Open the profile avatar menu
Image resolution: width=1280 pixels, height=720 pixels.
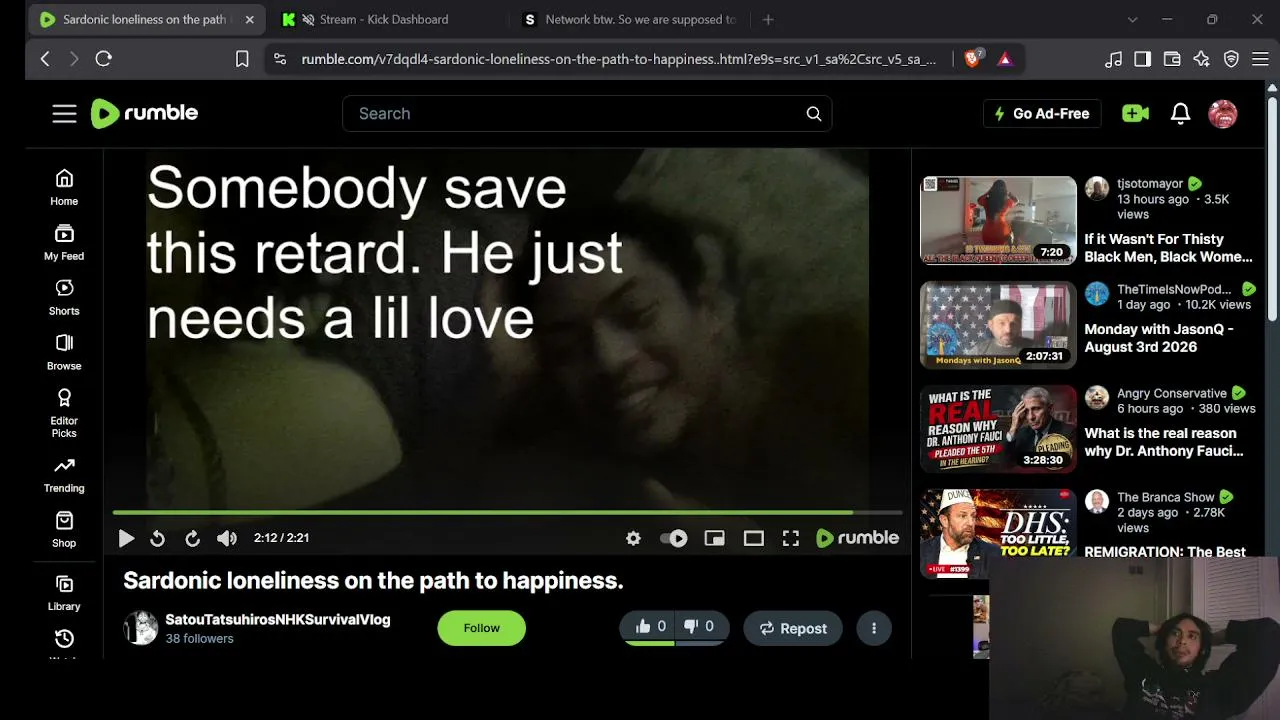[x=1222, y=114]
